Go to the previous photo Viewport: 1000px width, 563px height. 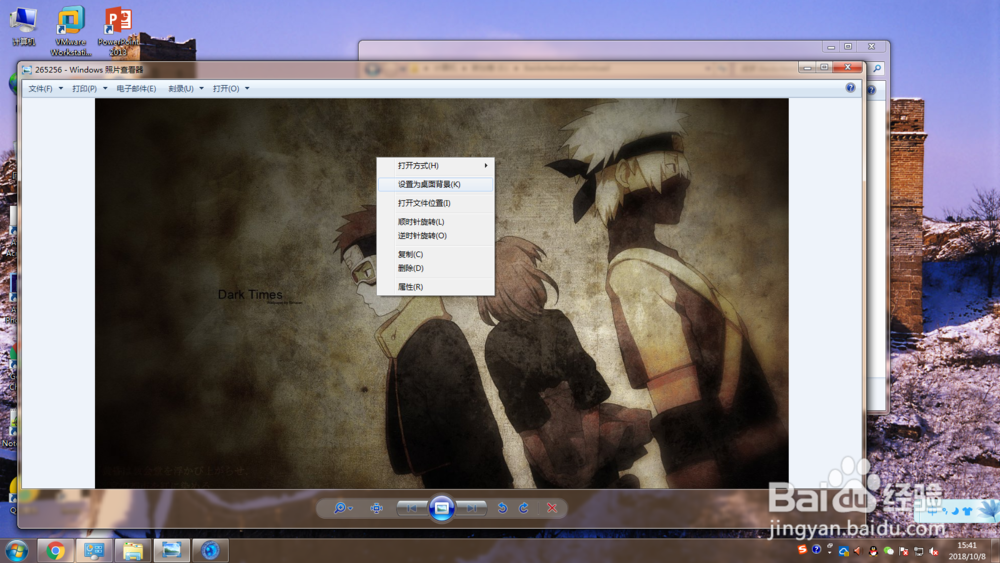[x=412, y=508]
